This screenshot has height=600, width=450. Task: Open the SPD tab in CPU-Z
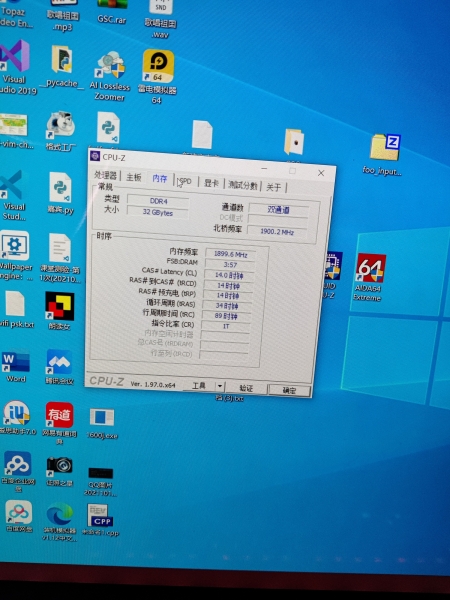coord(185,181)
